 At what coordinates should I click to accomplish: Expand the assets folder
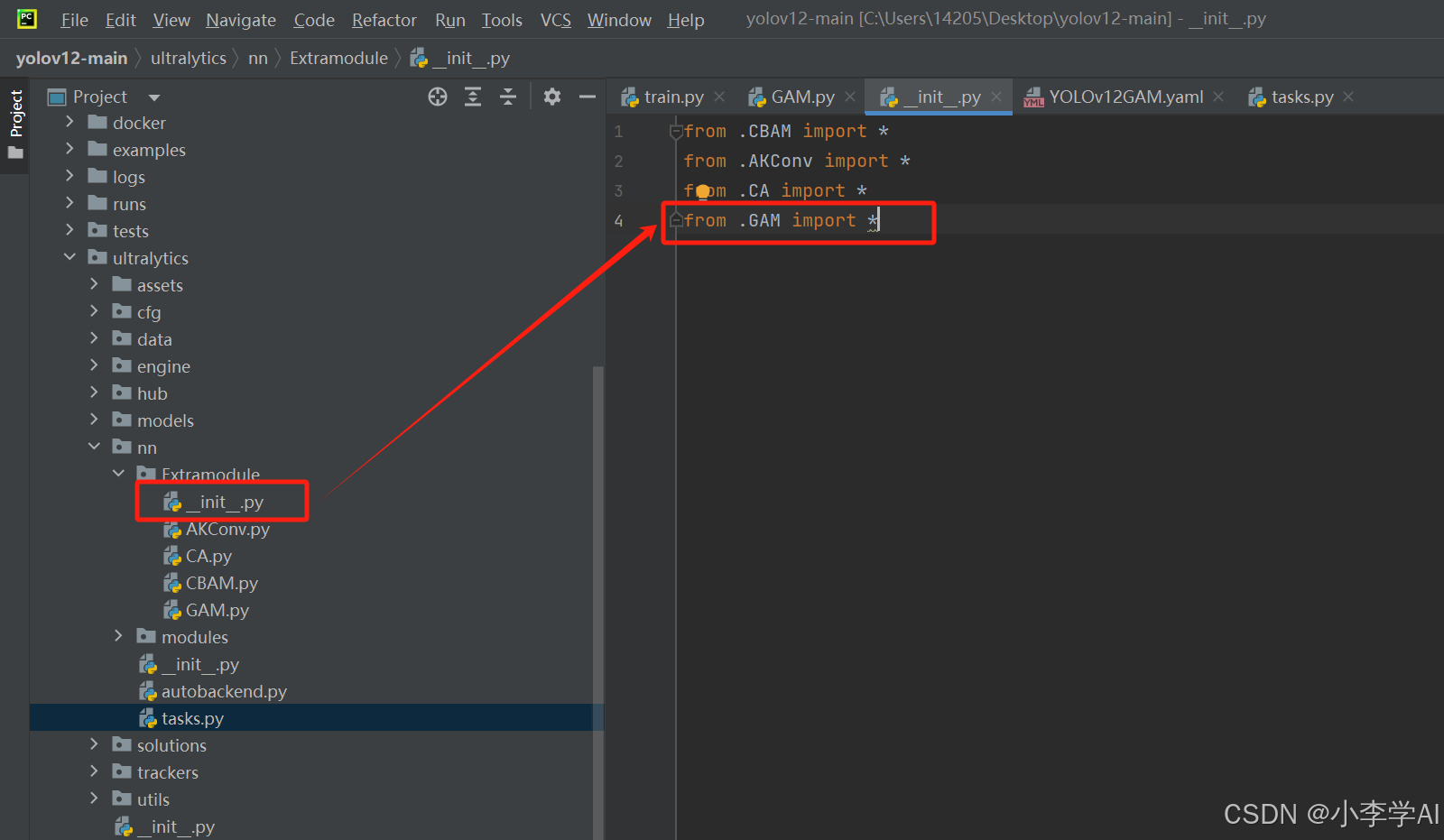click(94, 284)
